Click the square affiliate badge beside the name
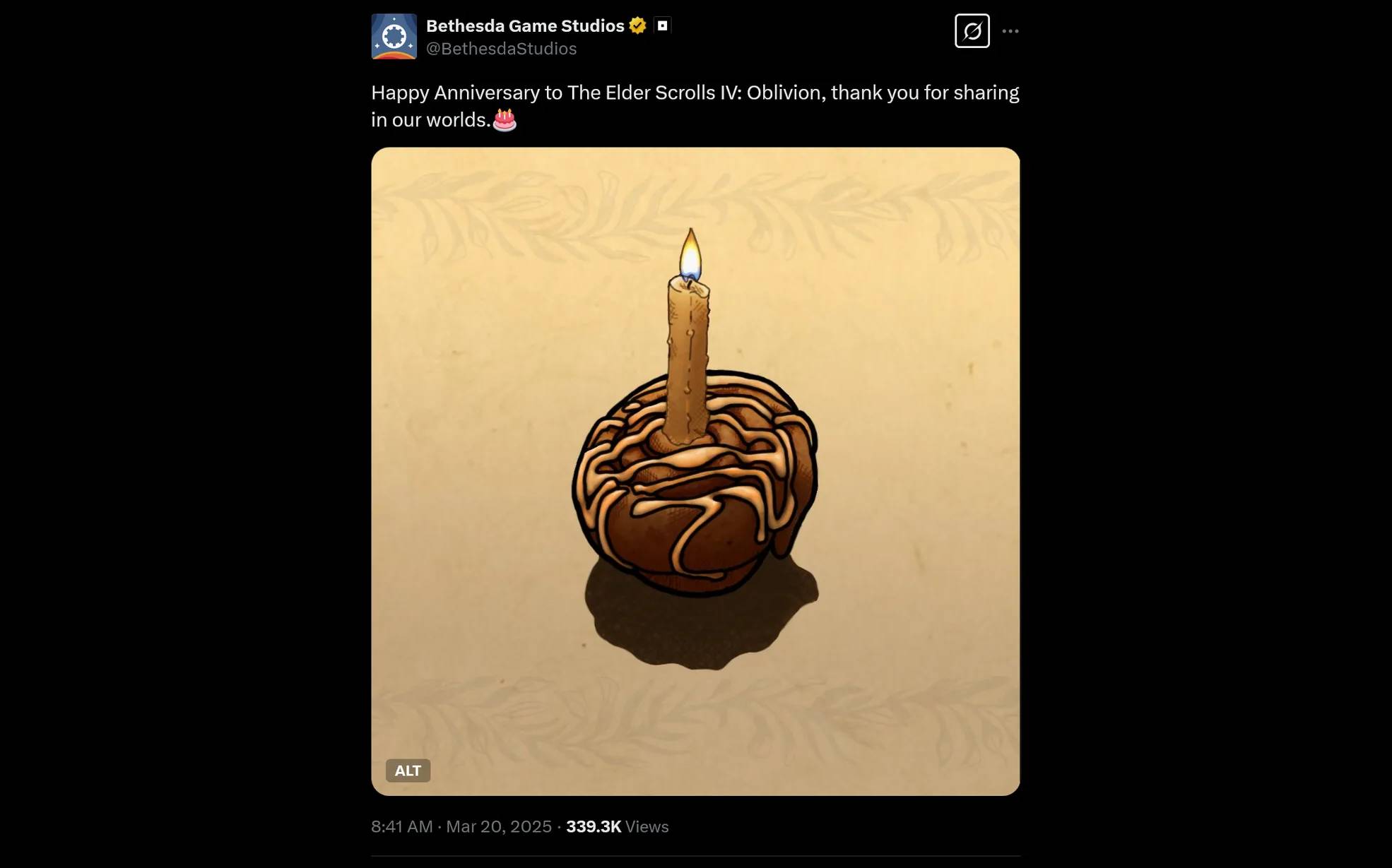Viewport: 1392px width, 868px height. [662, 26]
